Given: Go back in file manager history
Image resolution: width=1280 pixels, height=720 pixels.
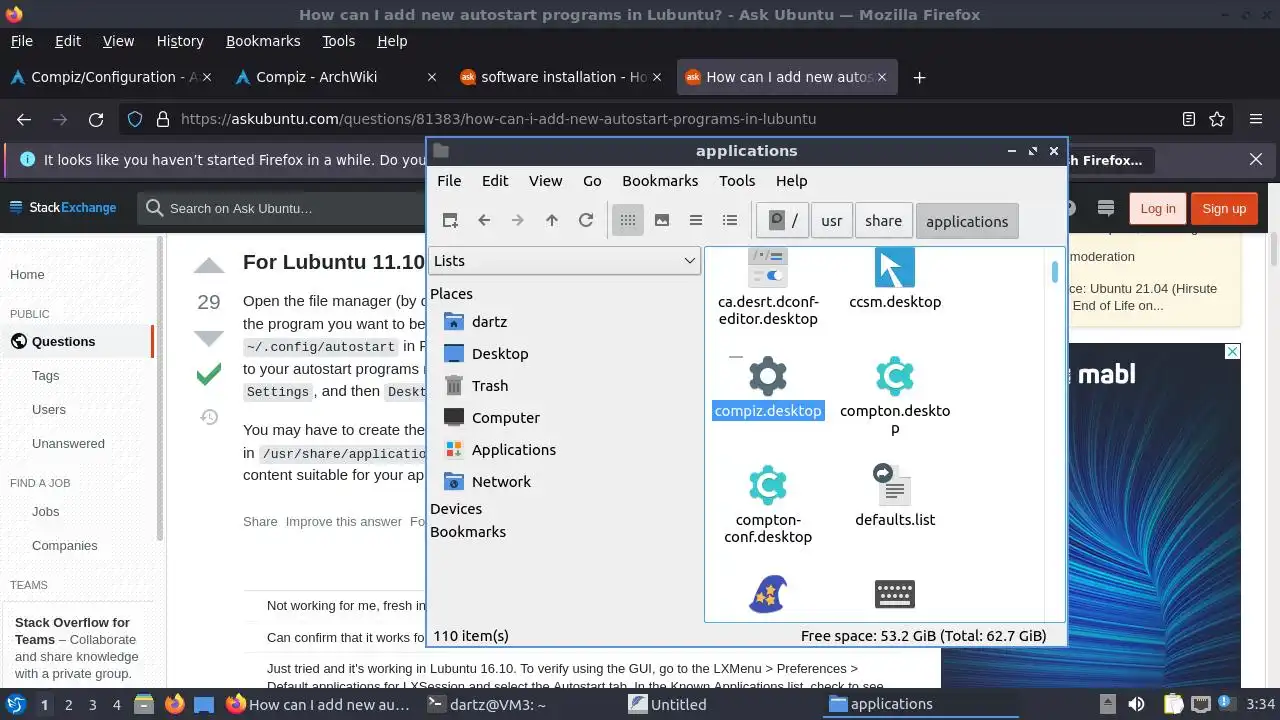Looking at the screenshot, I should tap(484, 221).
